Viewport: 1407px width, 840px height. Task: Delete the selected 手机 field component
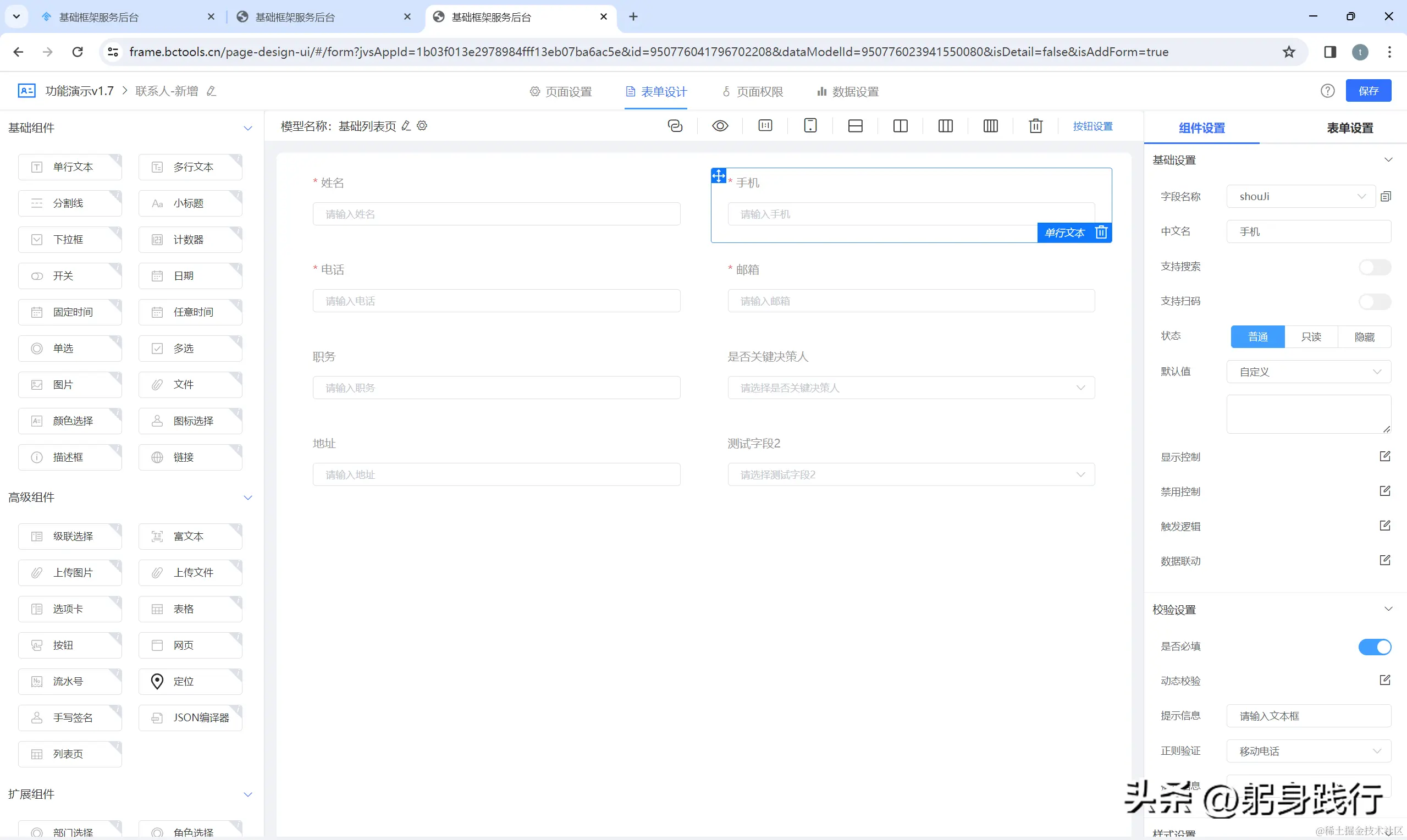1101,232
